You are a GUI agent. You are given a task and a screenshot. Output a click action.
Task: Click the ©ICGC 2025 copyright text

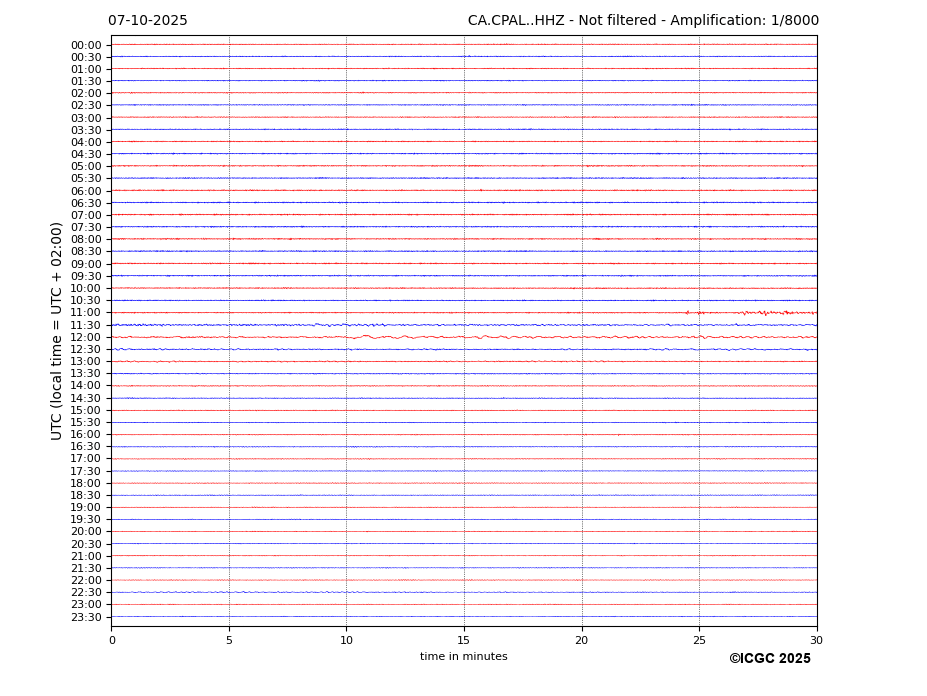pyautogui.click(x=769, y=659)
